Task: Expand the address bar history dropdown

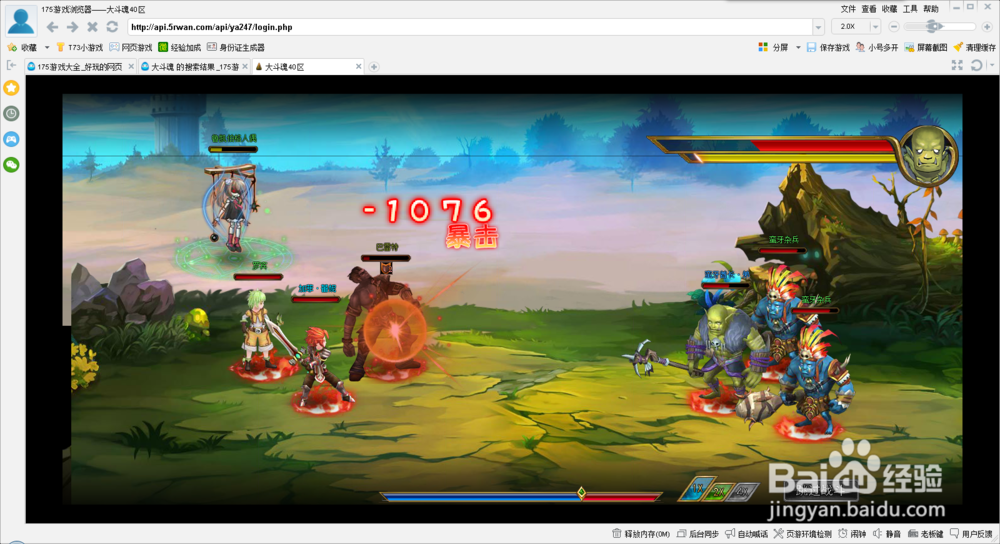Action: click(x=818, y=27)
